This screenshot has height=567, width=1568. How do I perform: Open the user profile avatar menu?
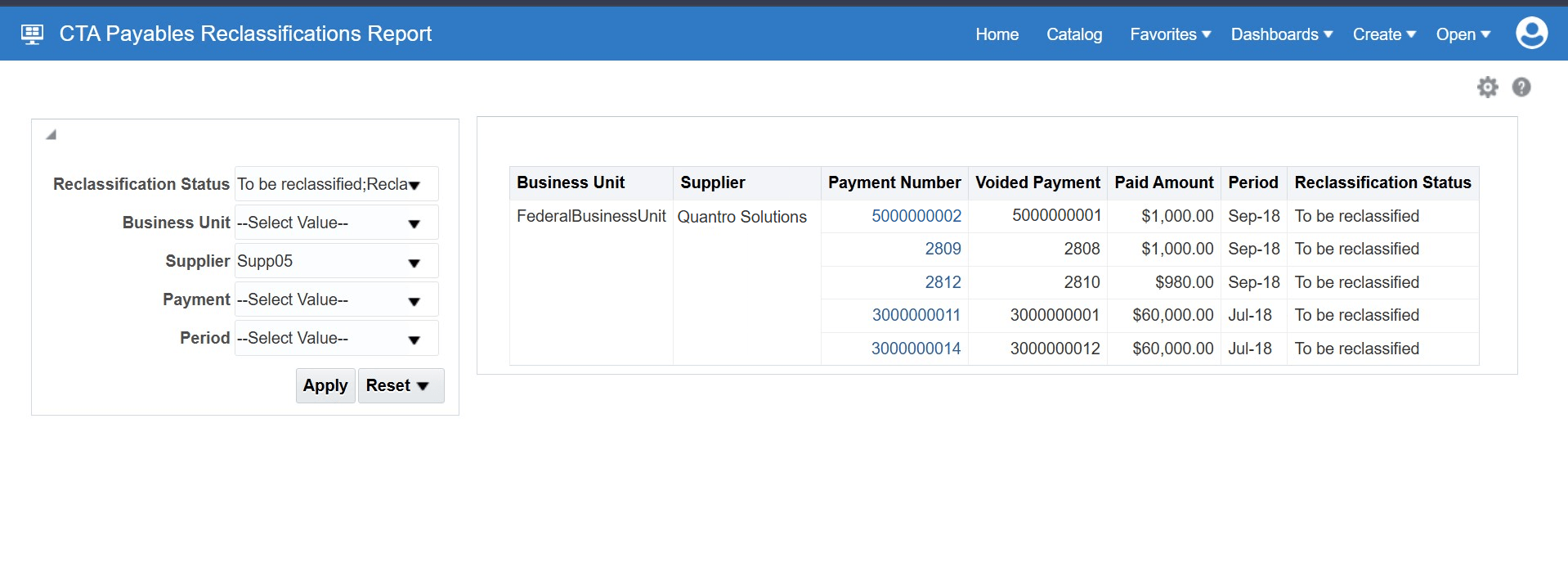tap(1531, 34)
